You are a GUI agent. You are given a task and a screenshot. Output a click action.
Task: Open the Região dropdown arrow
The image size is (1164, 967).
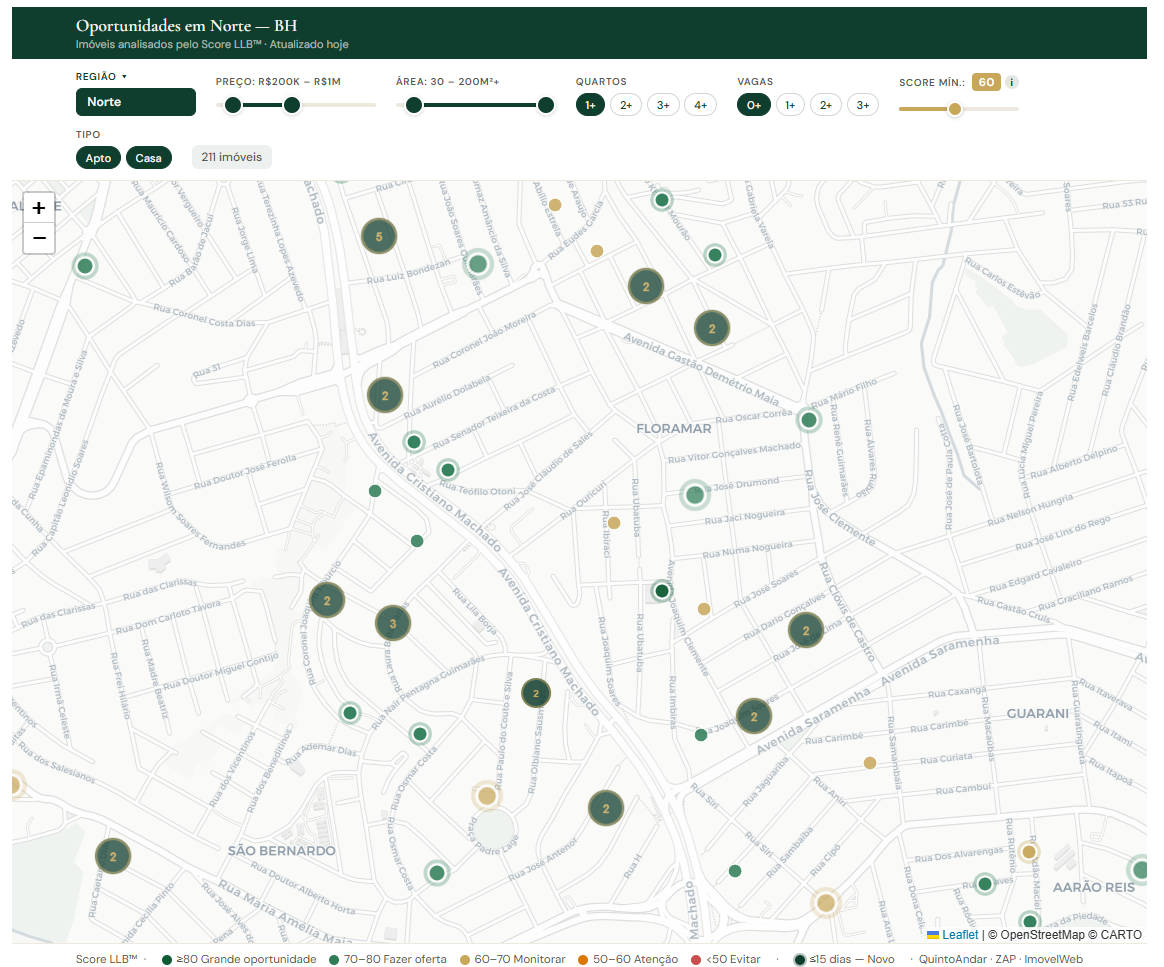point(124,76)
